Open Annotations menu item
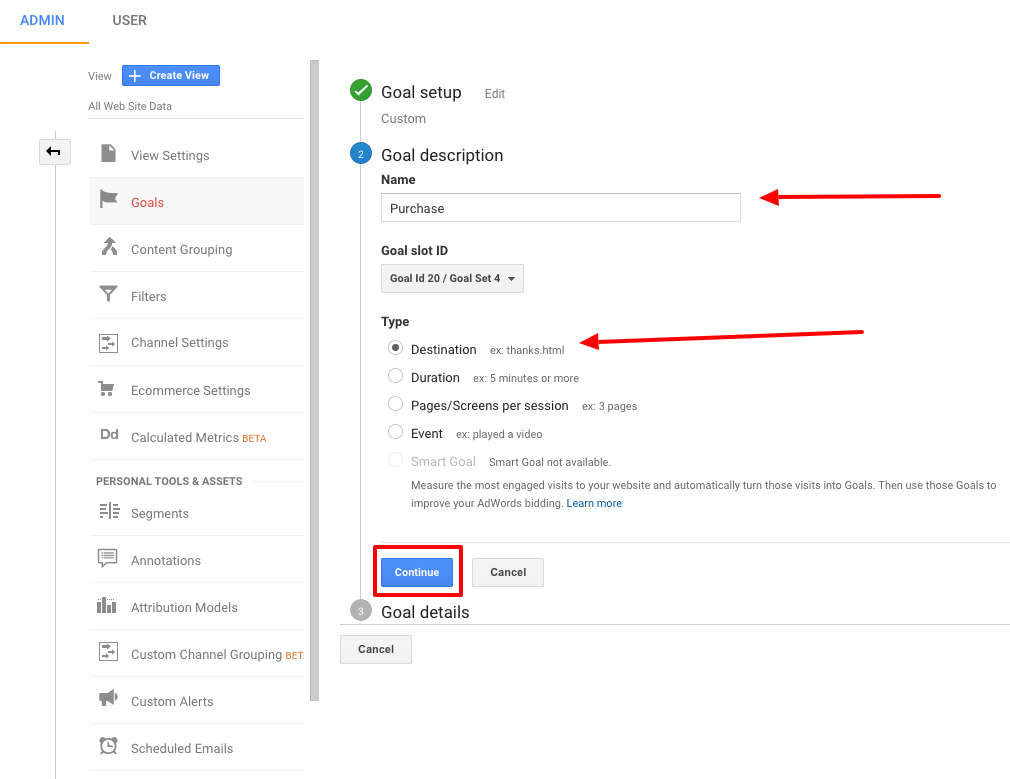 pyautogui.click(x=196, y=560)
